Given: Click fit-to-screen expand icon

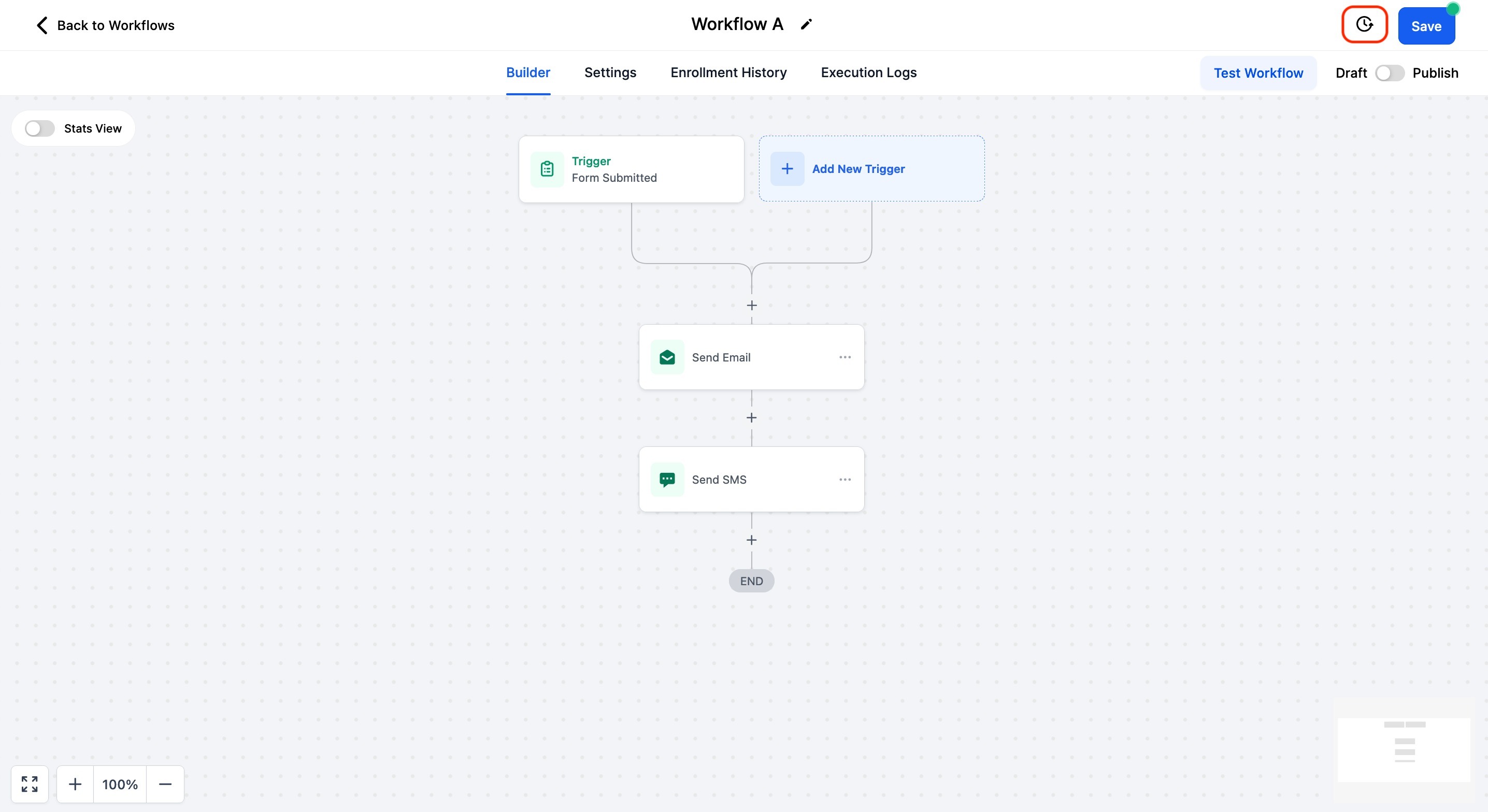Looking at the screenshot, I should tap(30, 784).
